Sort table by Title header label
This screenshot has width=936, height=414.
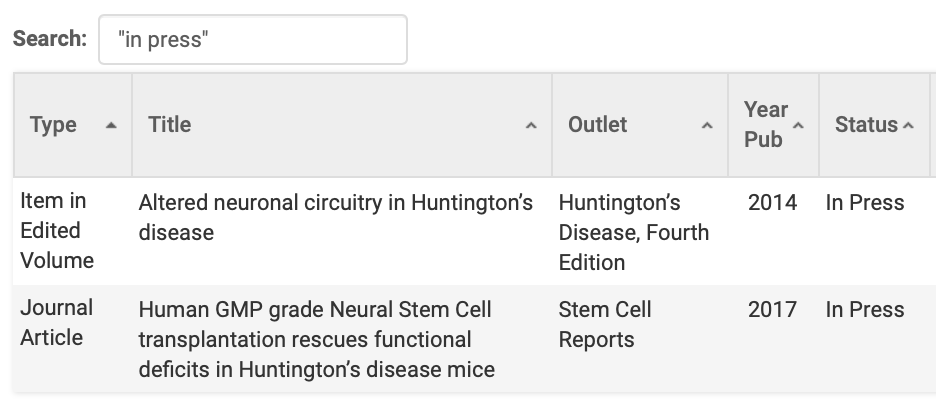pos(169,125)
